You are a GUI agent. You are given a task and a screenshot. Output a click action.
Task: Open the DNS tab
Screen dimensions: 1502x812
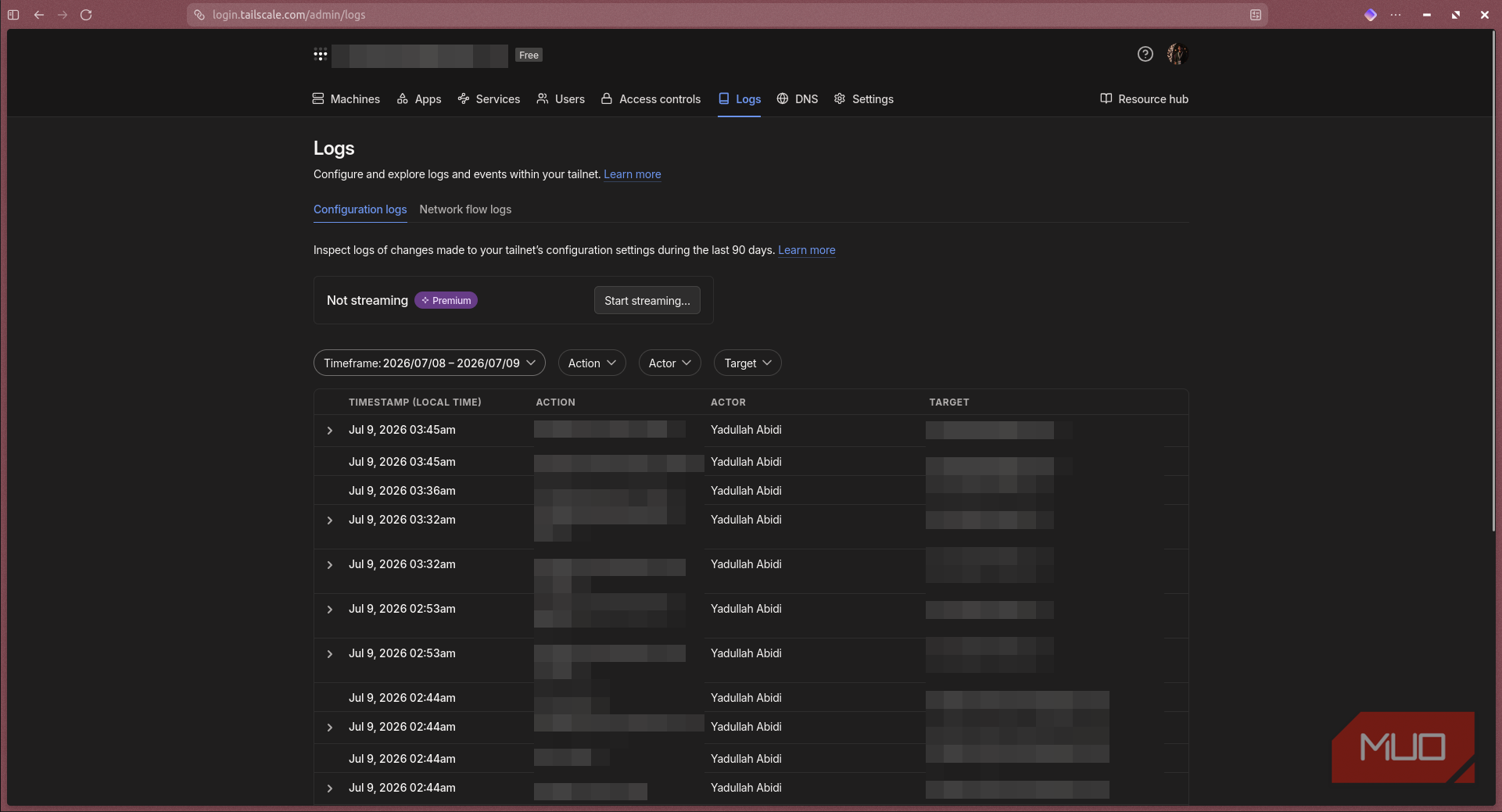pyautogui.click(x=798, y=99)
